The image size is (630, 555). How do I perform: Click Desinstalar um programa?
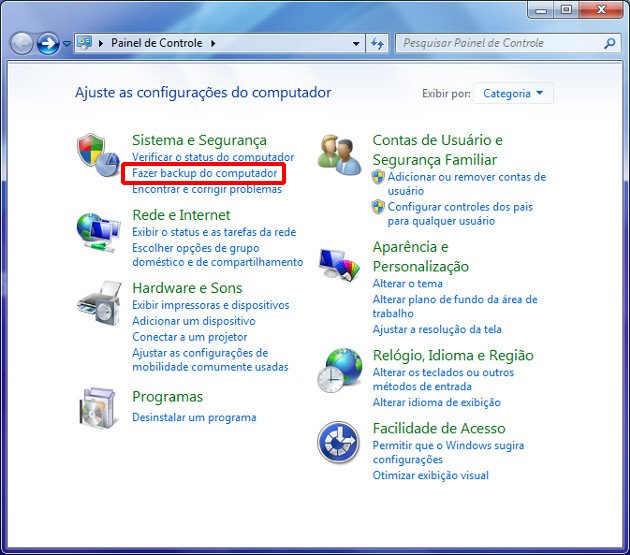click(x=194, y=417)
